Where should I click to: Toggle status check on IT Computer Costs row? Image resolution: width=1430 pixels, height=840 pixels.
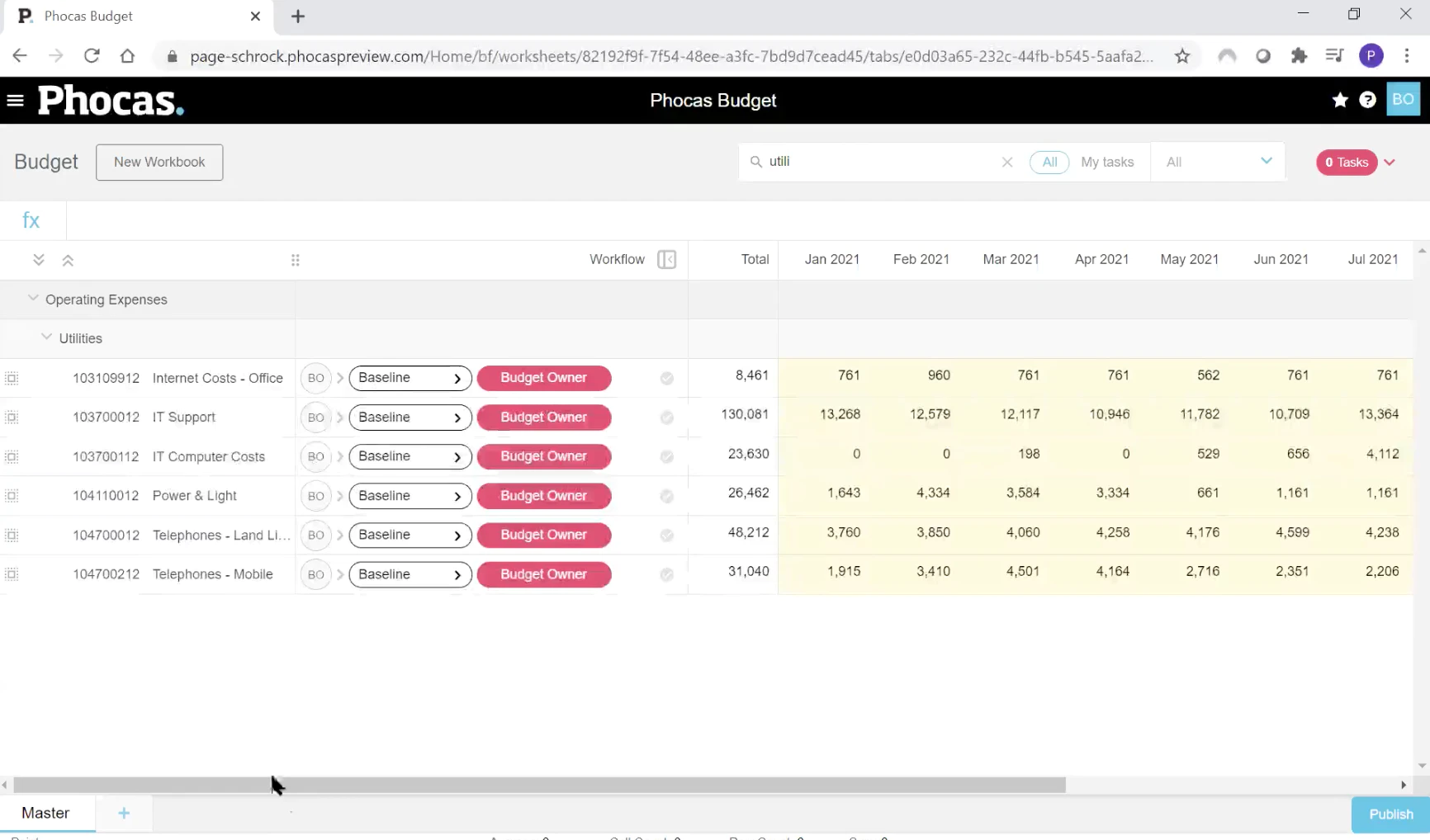667,457
